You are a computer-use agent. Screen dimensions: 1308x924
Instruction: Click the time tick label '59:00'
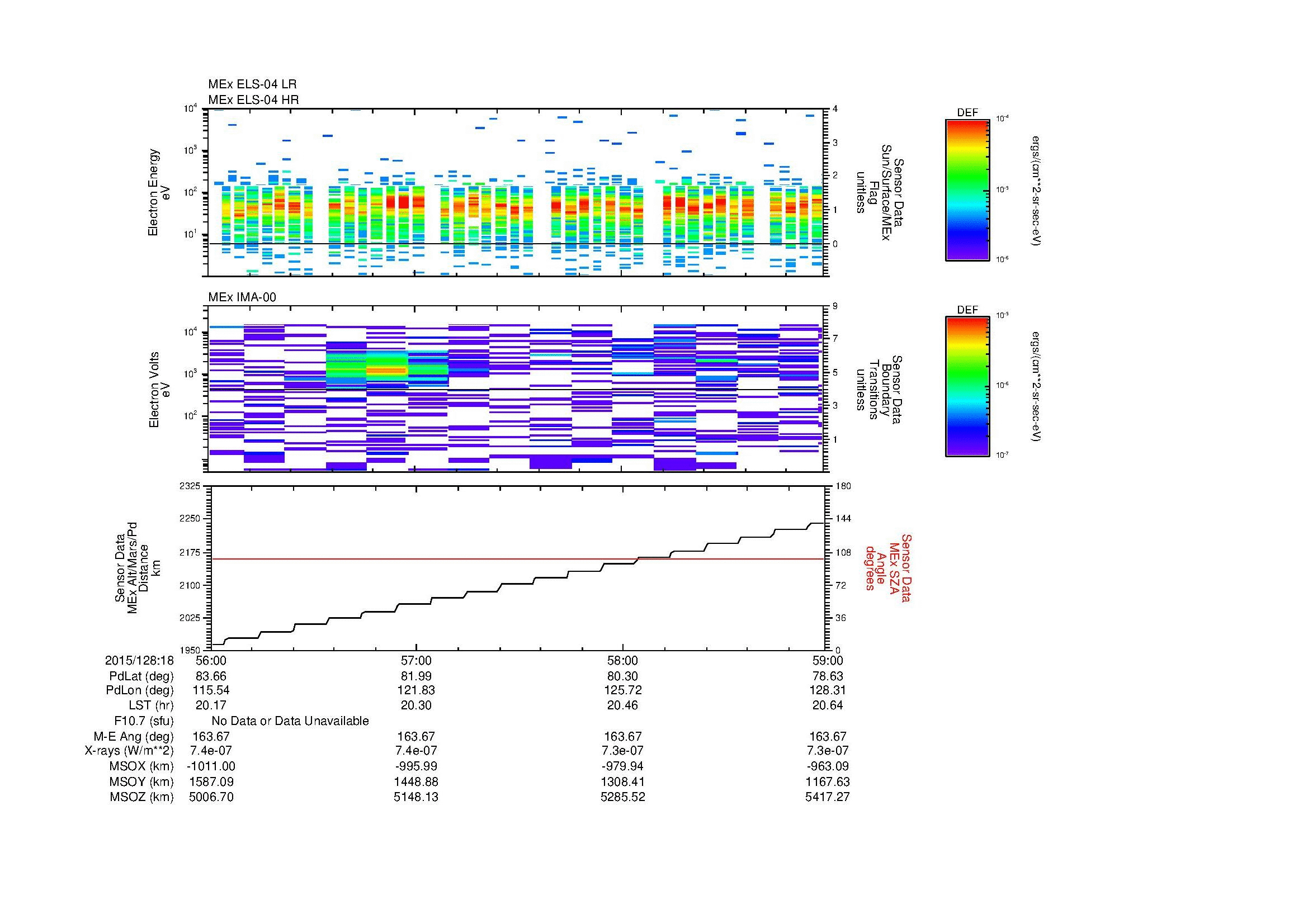point(828,660)
